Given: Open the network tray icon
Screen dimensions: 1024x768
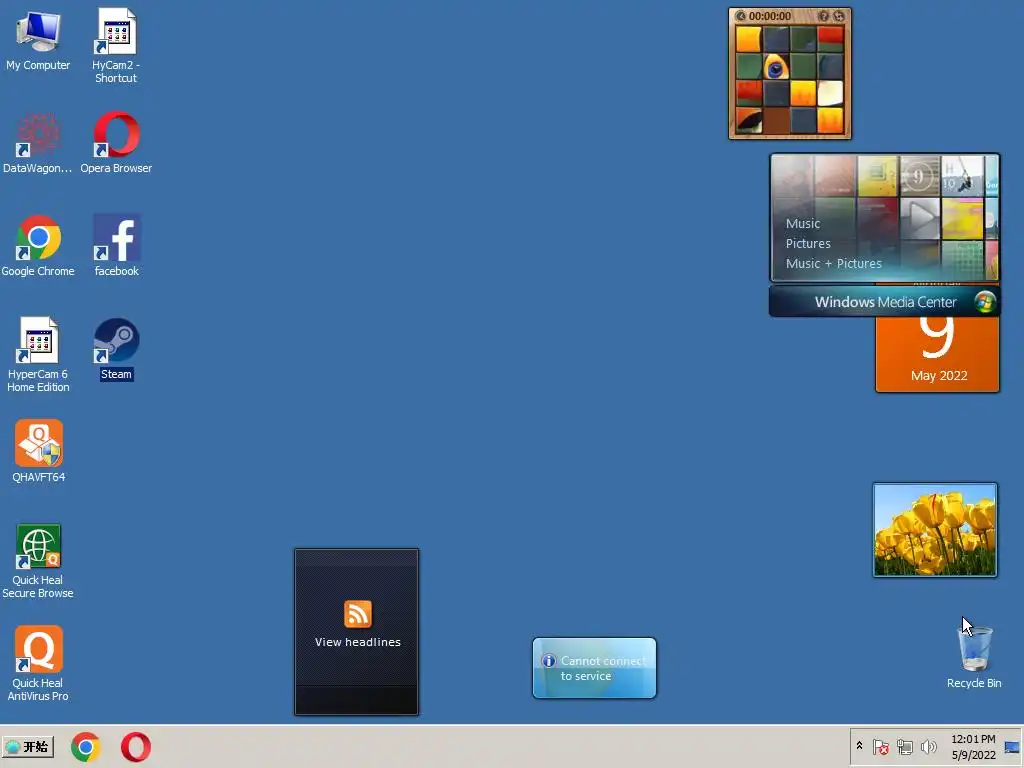Looking at the screenshot, I should tap(904, 746).
